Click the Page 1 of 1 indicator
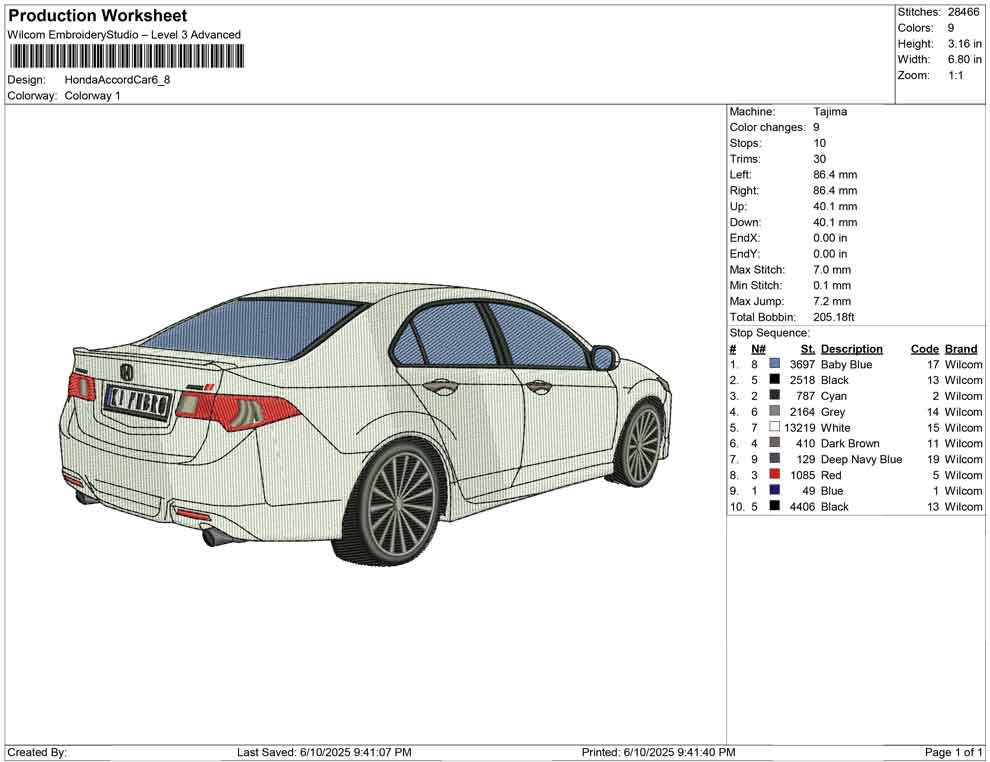Screen dimensions: 990x762 point(954,752)
